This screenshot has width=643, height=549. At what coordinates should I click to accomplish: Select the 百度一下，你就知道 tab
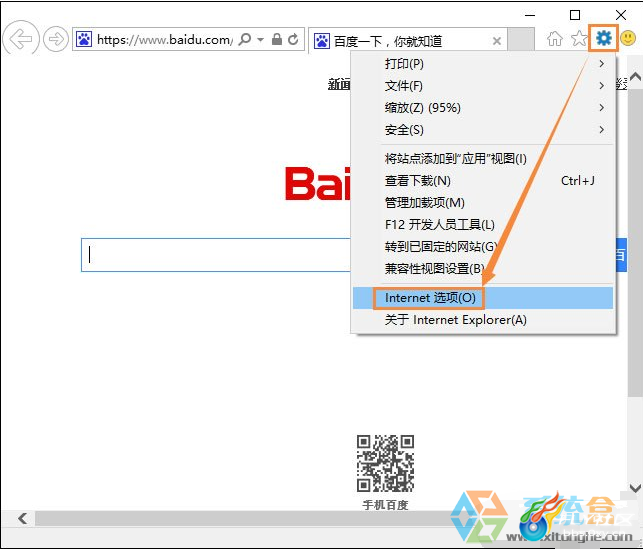coord(408,41)
